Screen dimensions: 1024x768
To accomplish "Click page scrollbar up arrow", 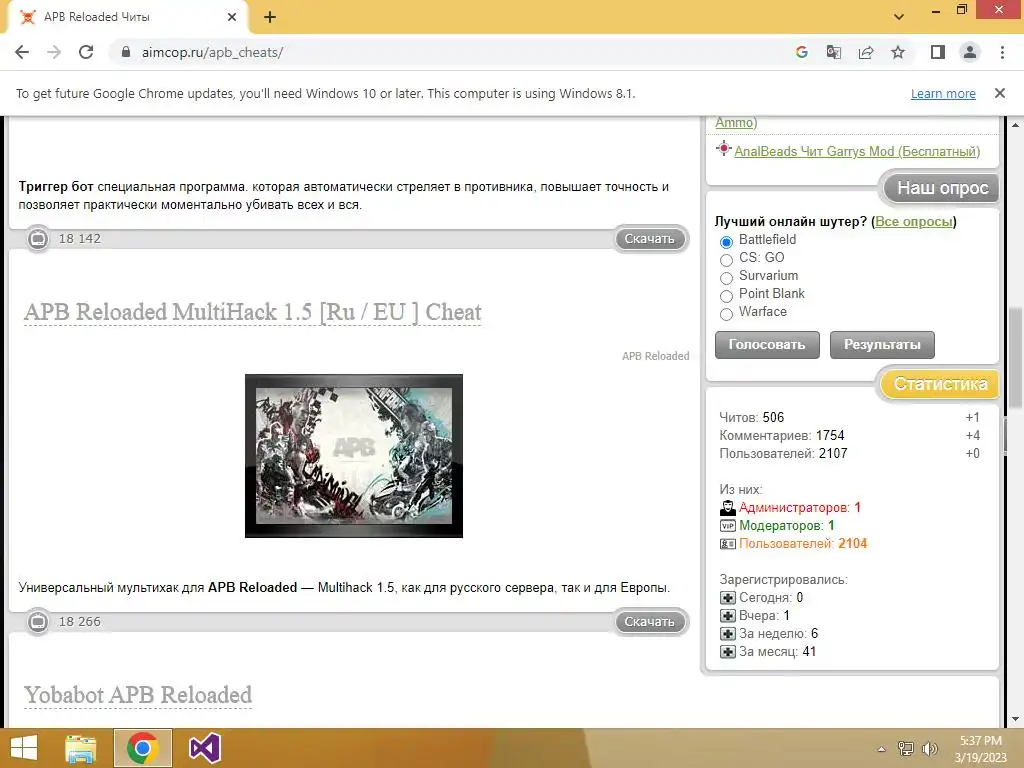I will [1016, 124].
